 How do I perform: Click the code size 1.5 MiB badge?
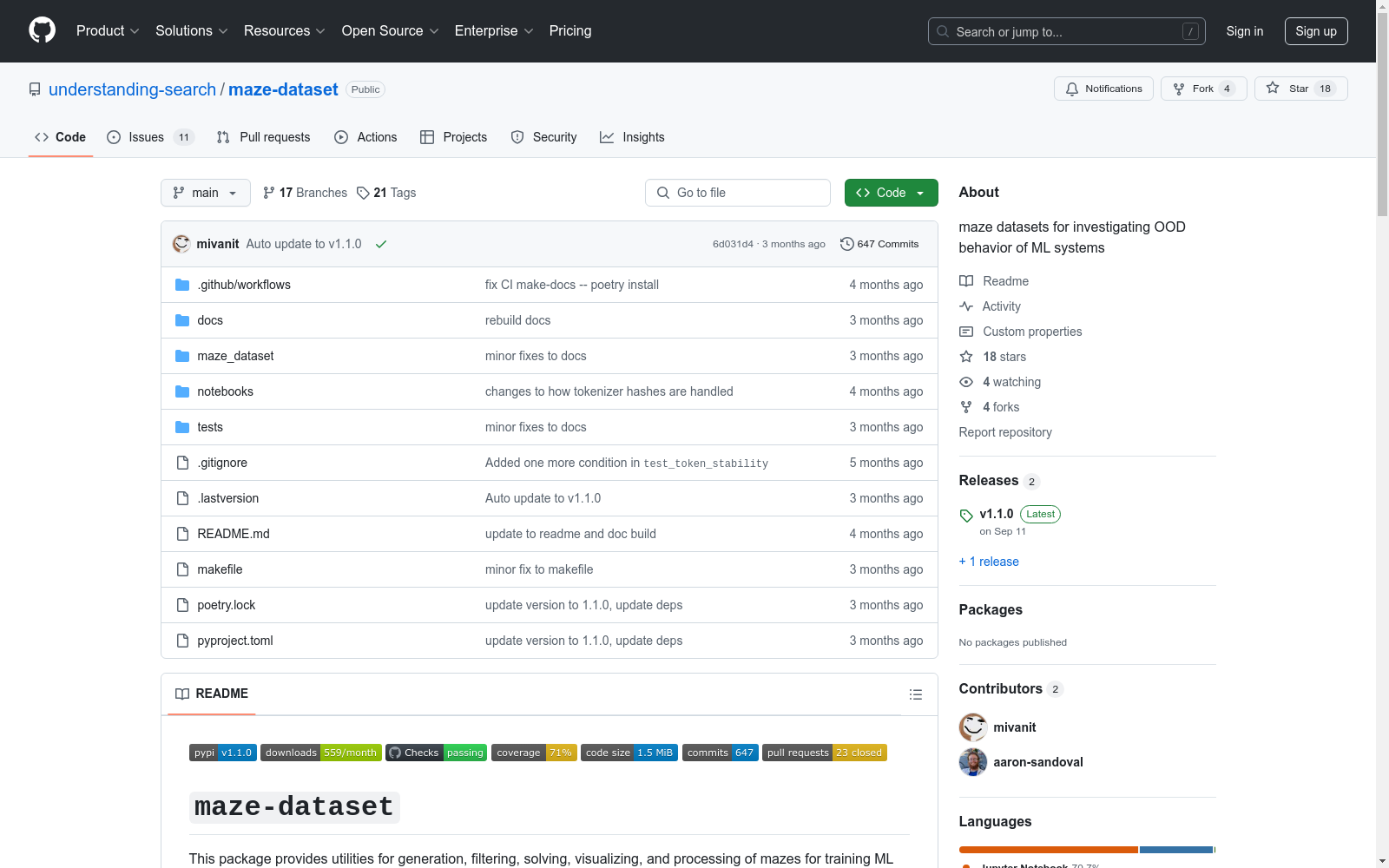pyautogui.click(x=629, y=753)
